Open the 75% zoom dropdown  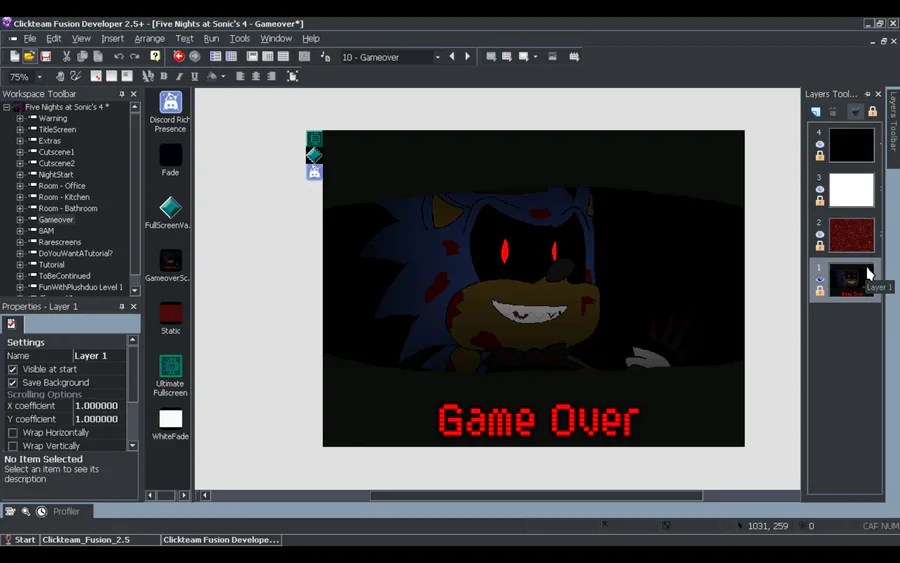click(40, 77)
